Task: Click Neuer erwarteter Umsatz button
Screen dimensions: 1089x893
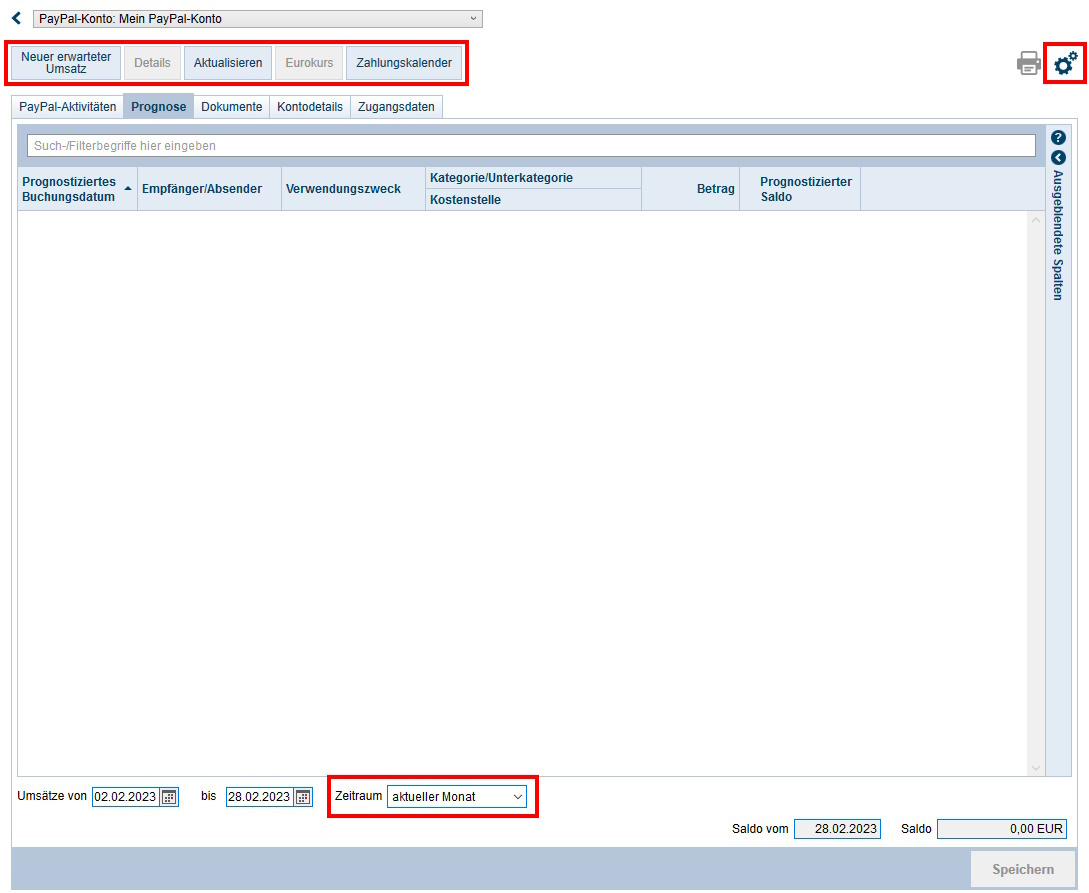Action: [66, 63]
